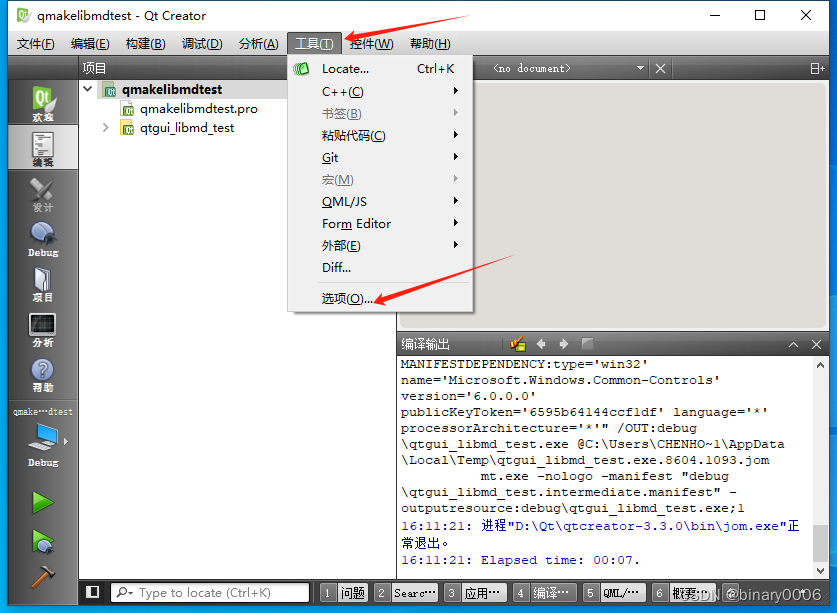
Task: Start debugging with run-with-bug icon
Action: coord(43,541)
